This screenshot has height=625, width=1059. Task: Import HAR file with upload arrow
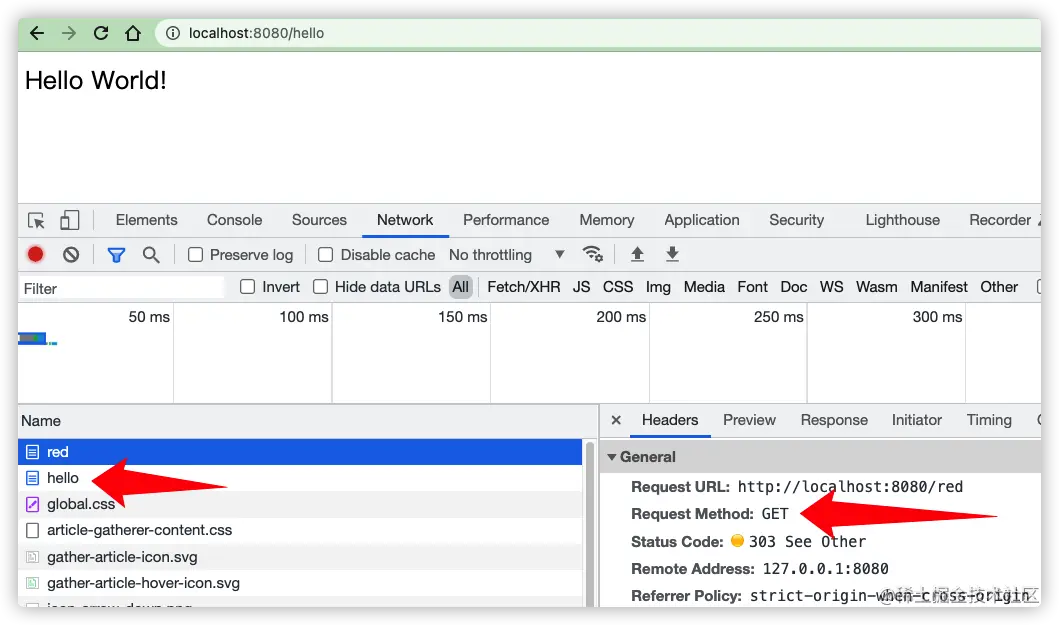pyautogui.click(x=637, y=254)
